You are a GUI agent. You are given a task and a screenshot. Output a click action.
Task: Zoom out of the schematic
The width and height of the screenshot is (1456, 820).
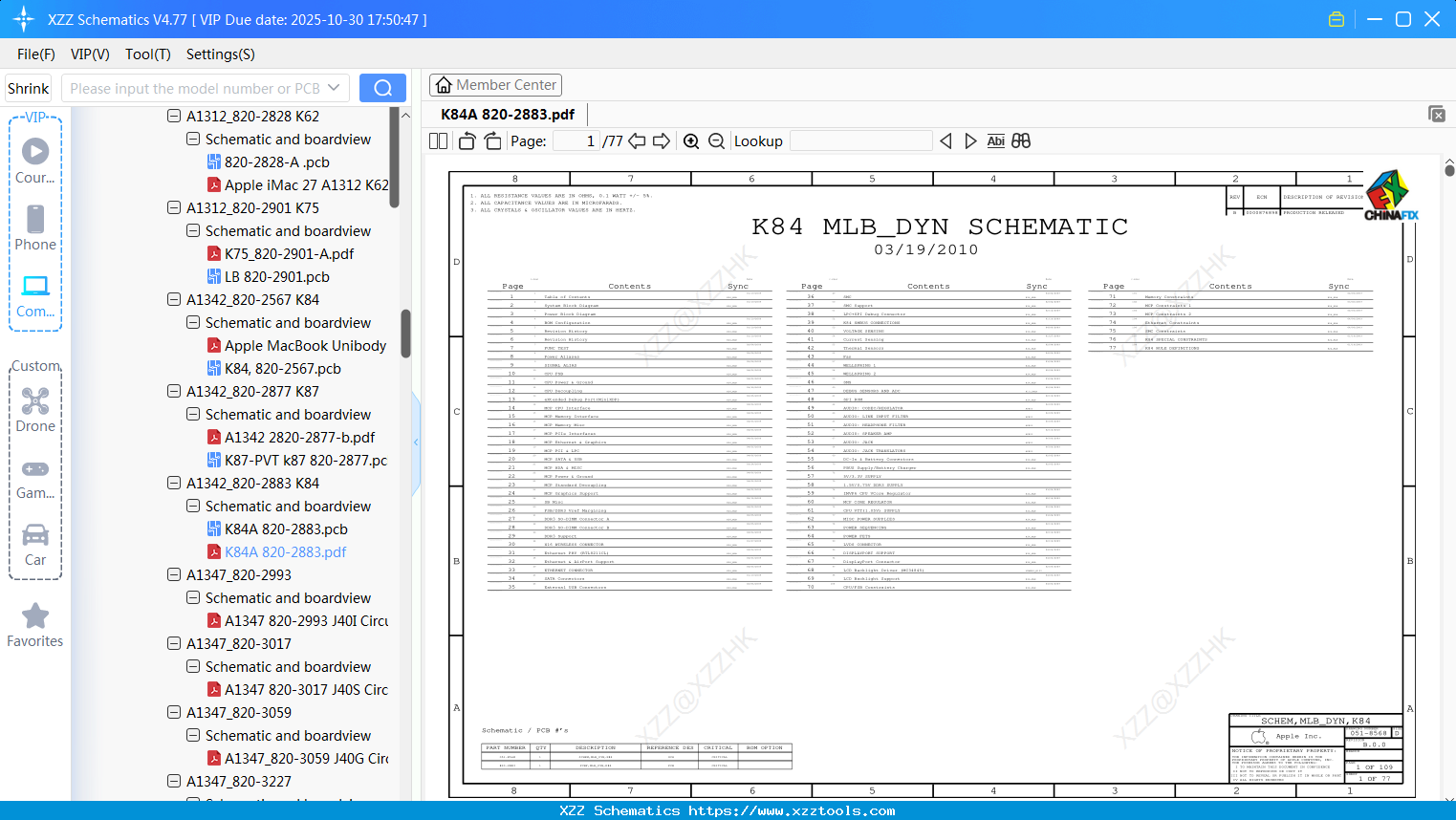(716, 141)
